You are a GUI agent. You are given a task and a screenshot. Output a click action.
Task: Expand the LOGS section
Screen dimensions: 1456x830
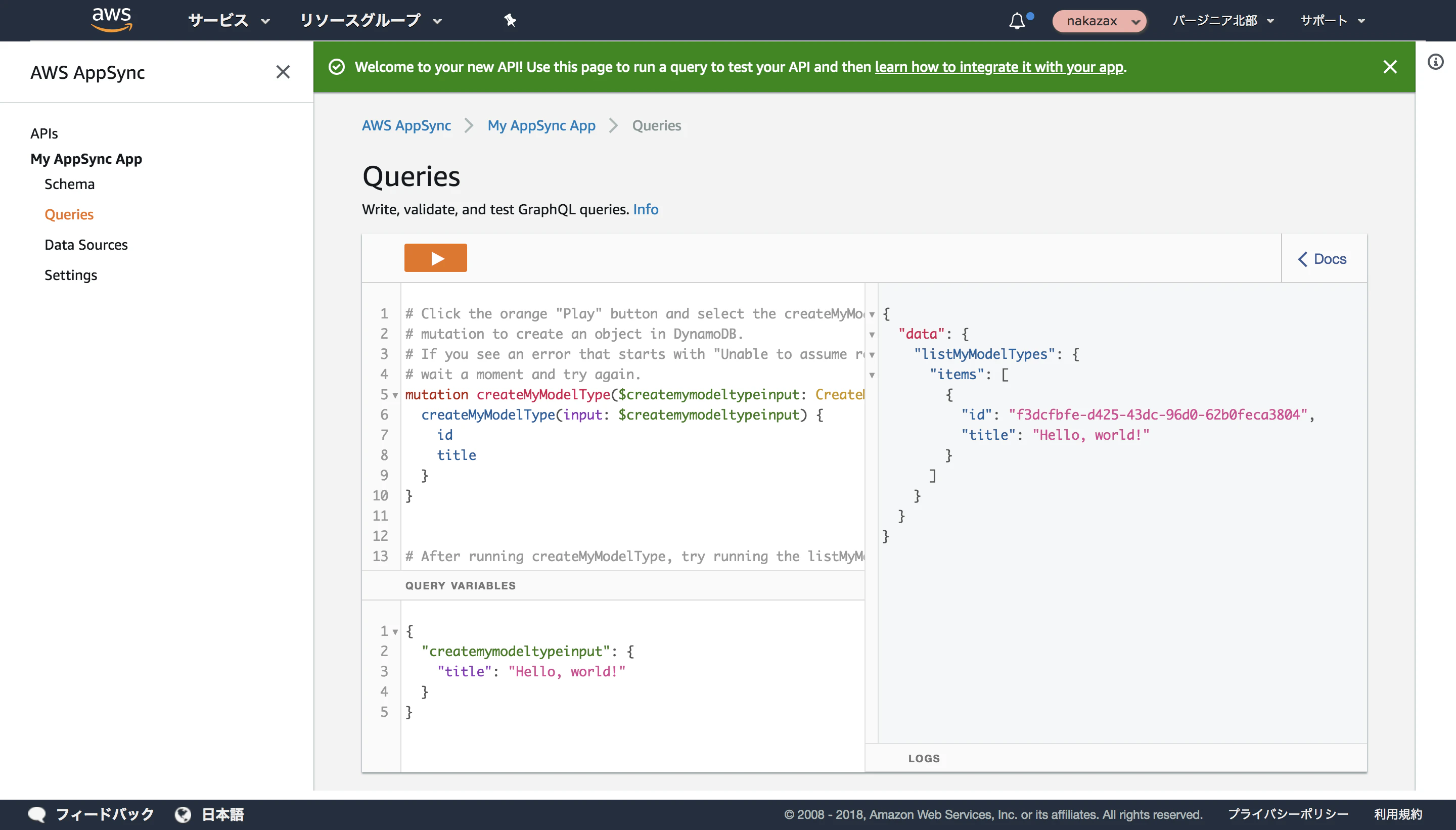(x=924, y=759)
